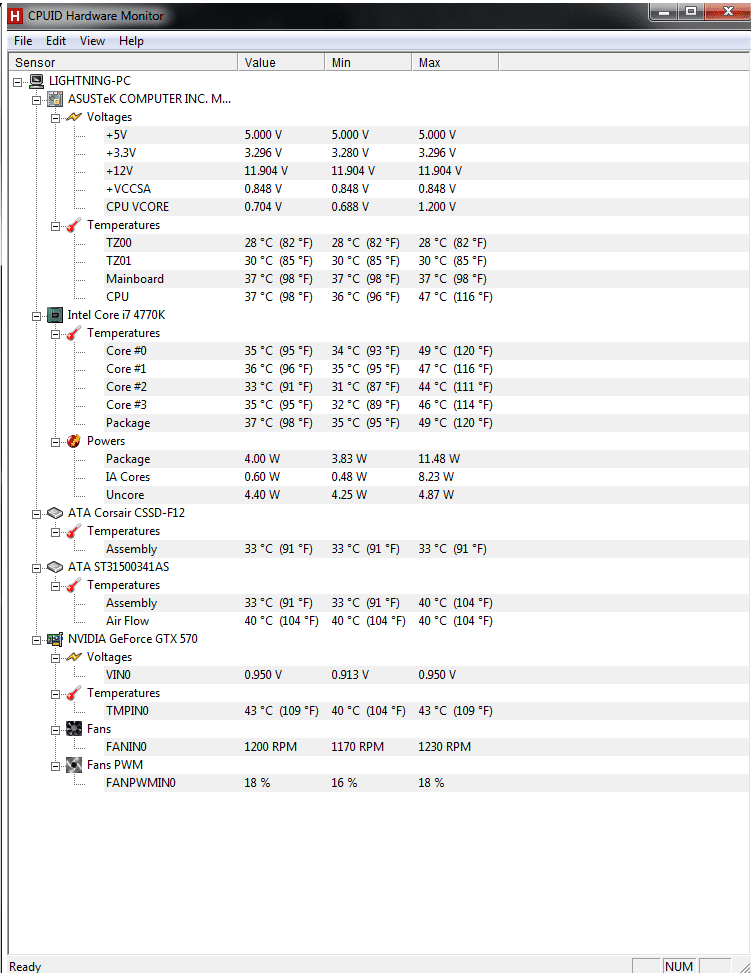Collapse the motherboard Voltages group
Viewport: 751px width, 977px height.
tap(56, 117)
